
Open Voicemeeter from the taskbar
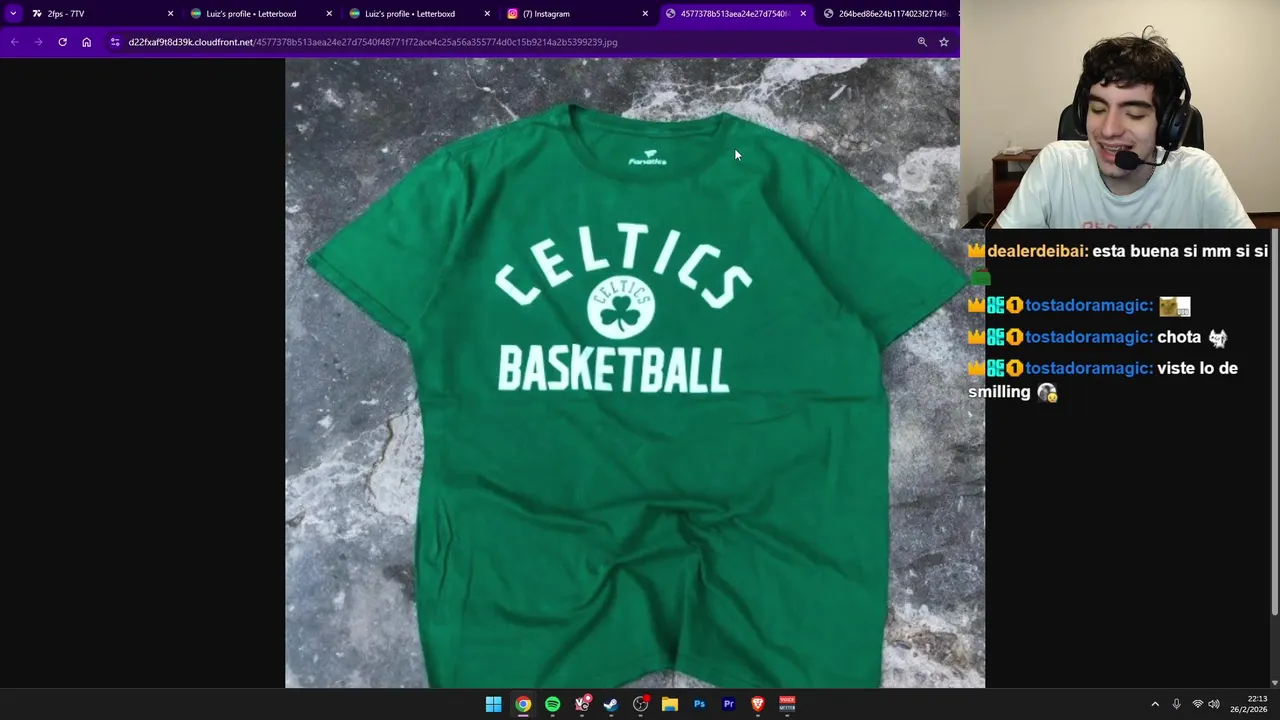[x=787, y=704]
